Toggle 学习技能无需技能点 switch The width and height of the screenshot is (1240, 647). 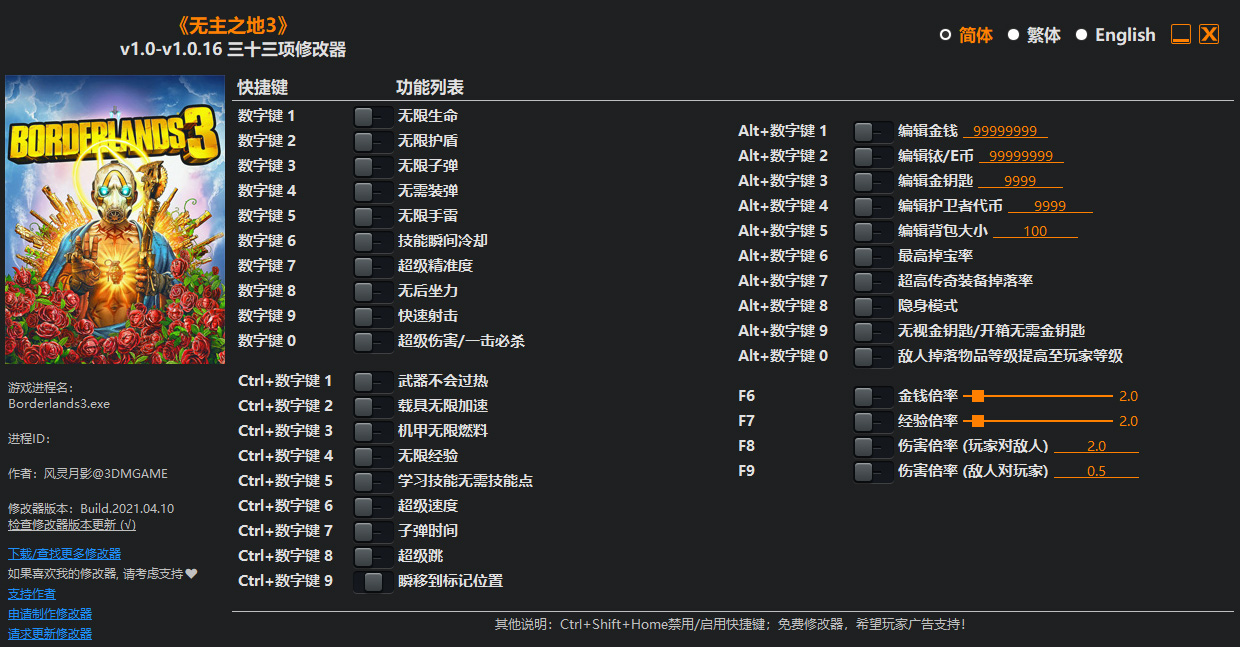tap(373, 482)
